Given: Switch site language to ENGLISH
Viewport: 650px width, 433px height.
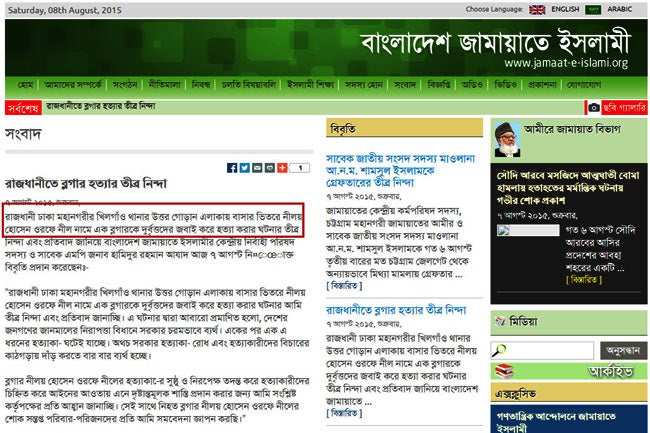Looking at the screenshot, I should point(565,9).
